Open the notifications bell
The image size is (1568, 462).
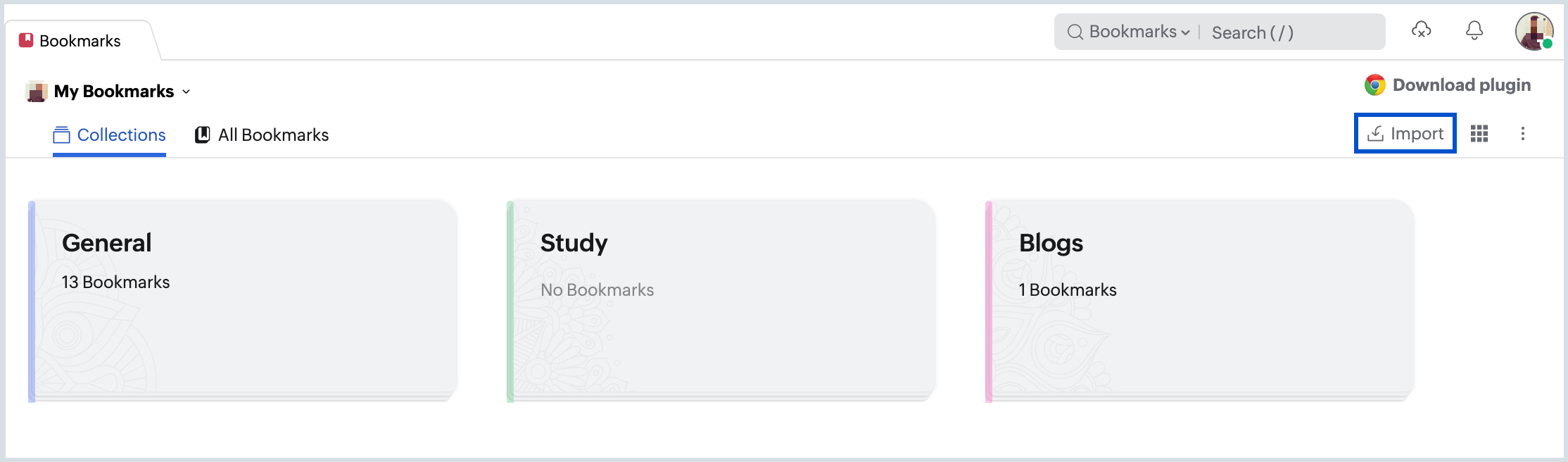coord(1474,30)
